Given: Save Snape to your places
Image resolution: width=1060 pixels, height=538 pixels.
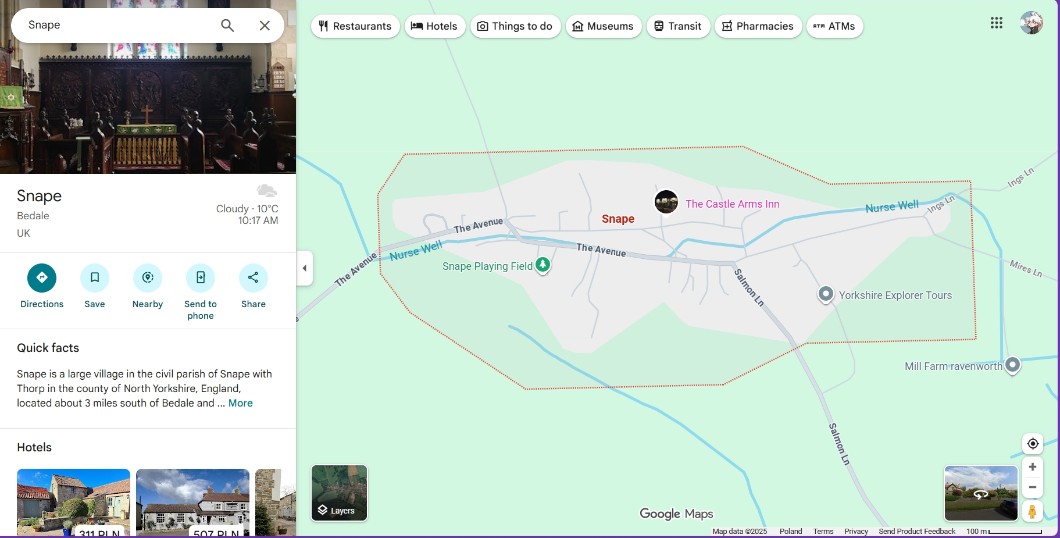Looking at the screenshot, I should 95,278.
